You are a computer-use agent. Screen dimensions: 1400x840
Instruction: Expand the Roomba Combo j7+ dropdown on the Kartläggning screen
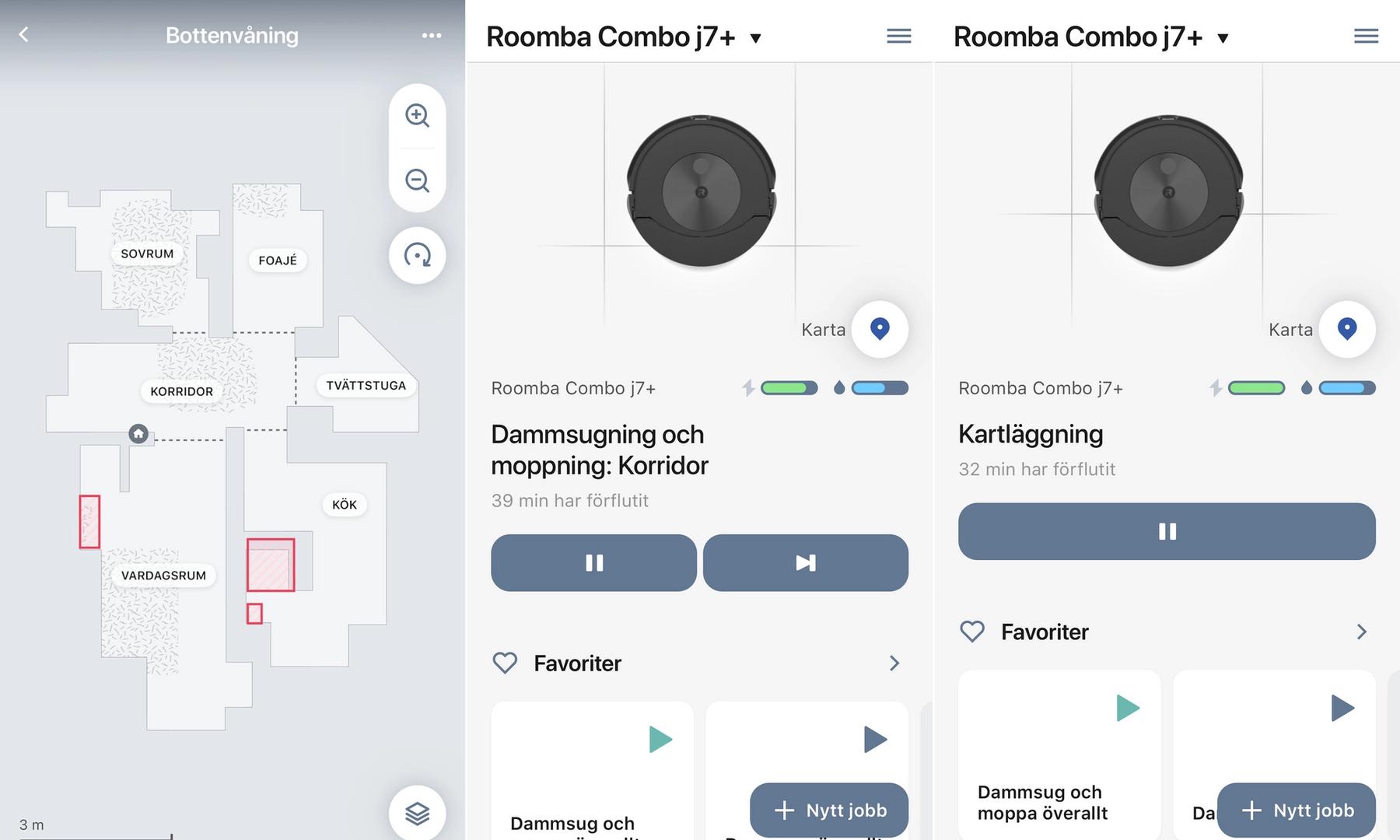(x=1223, y=38)
